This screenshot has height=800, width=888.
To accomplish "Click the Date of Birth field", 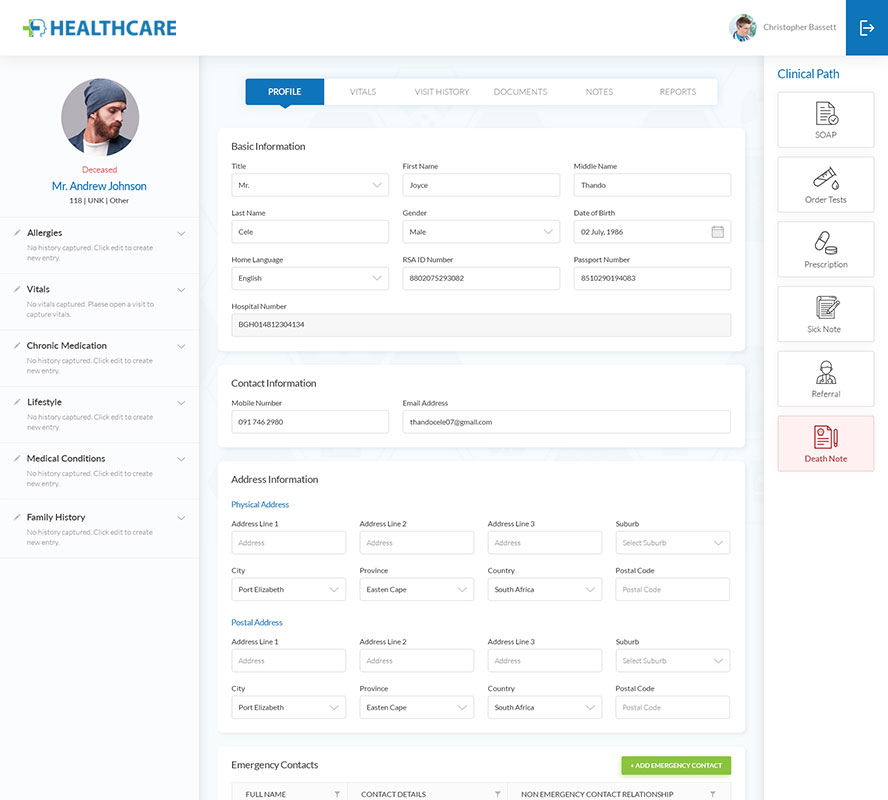I will pos(652,232).
